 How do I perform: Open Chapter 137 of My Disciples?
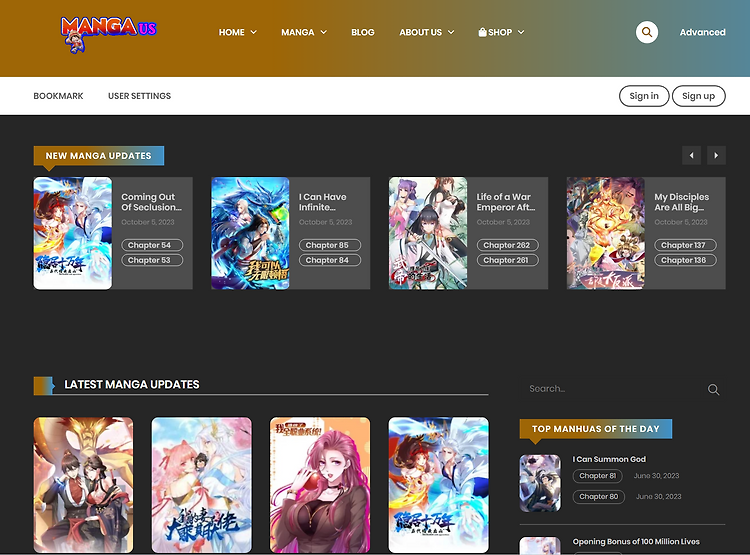click(685, 245)
